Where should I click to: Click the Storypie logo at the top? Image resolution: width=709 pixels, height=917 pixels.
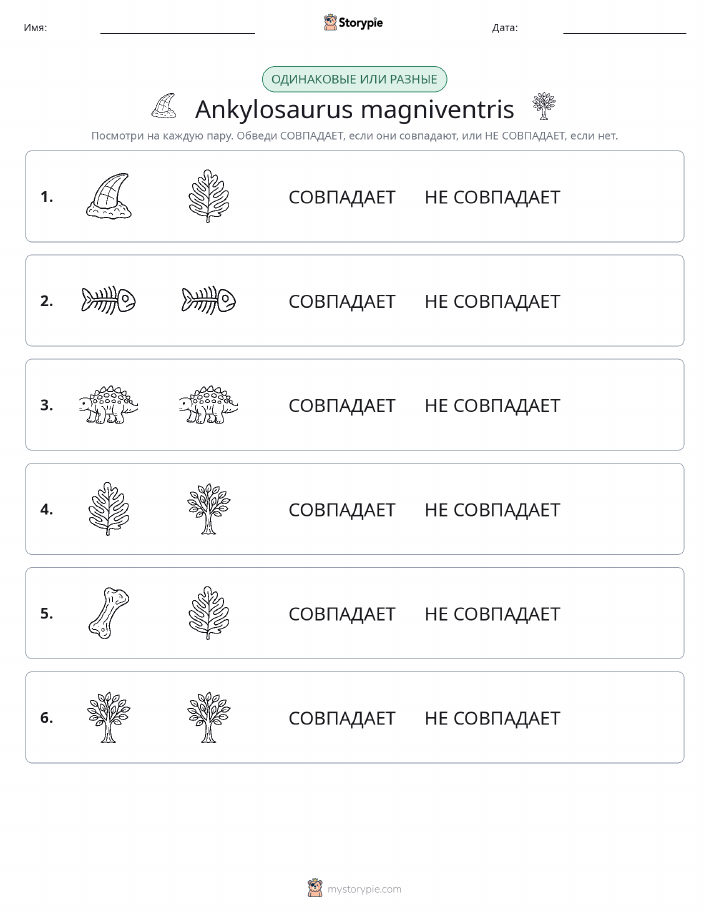click(x=353, y=23)
